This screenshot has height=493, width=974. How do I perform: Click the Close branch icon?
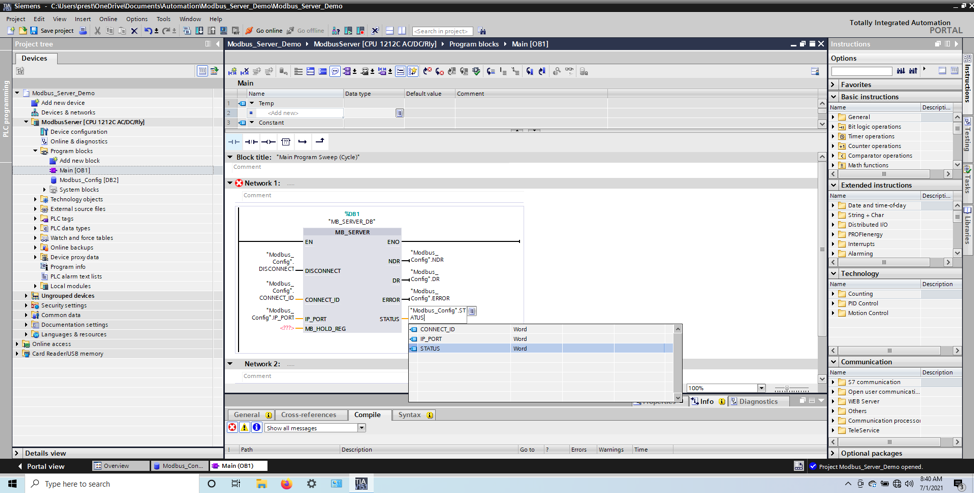320,142
